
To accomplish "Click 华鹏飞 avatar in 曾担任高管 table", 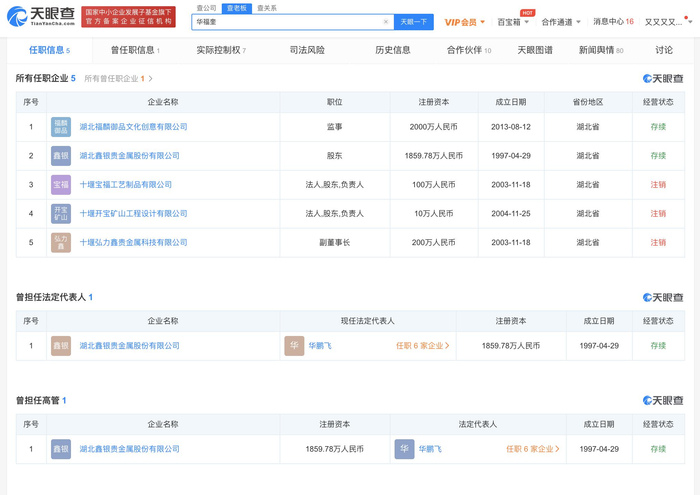I will 404,450.
